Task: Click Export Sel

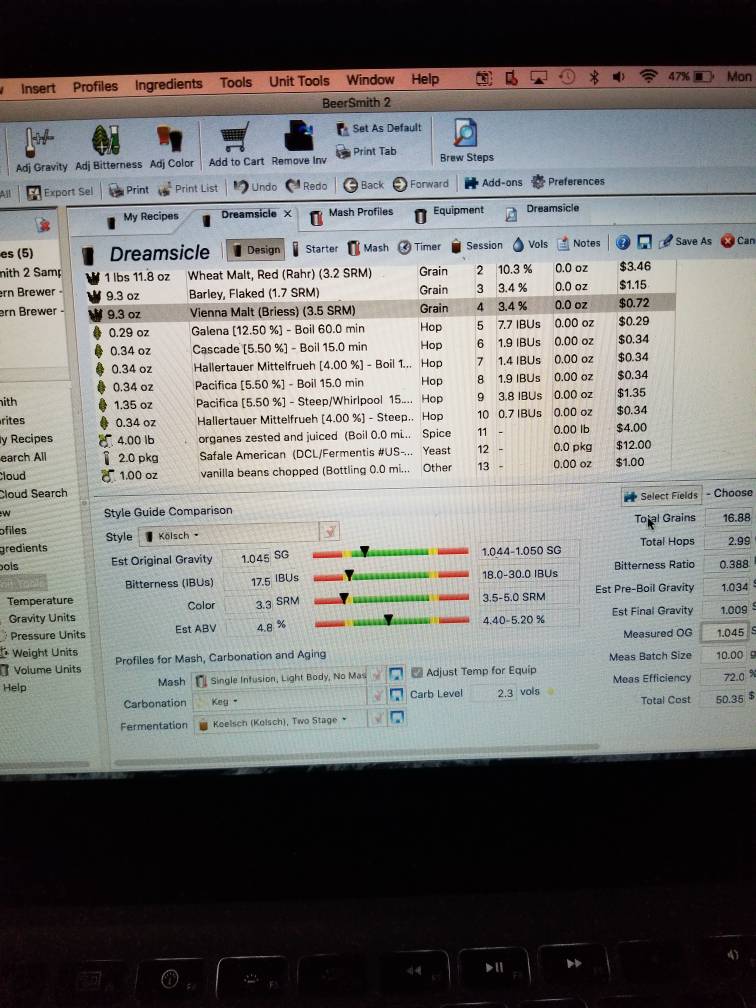Action: (60, 192)
